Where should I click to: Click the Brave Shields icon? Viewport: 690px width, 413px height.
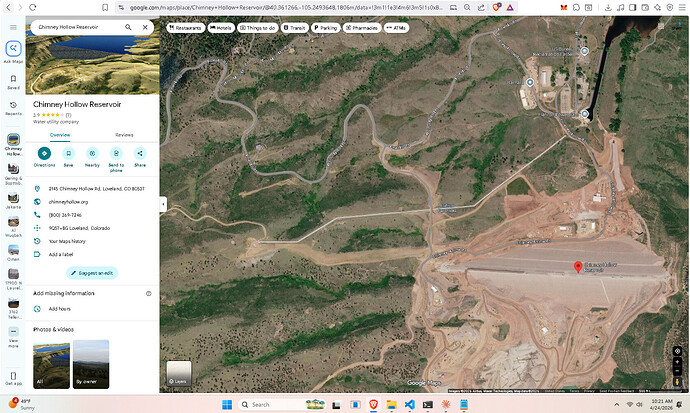click(x=496, y=7)
